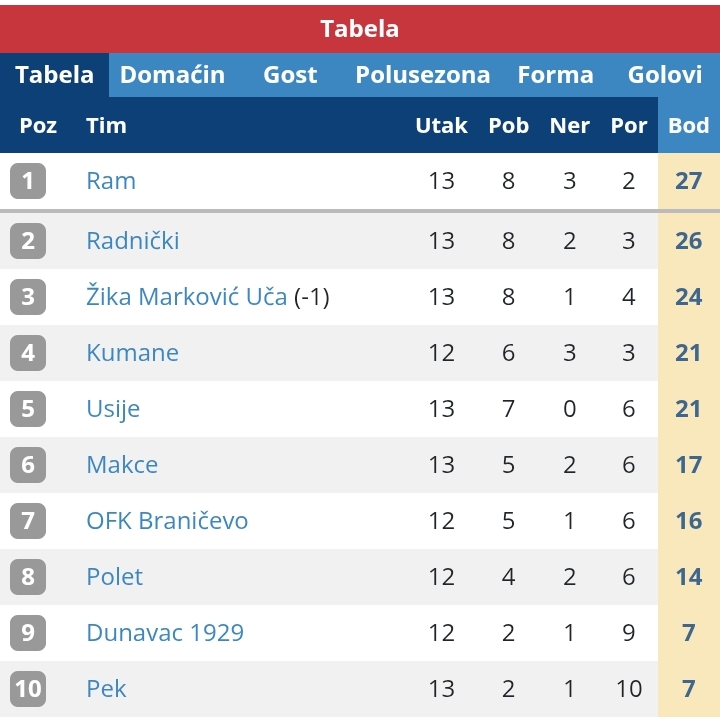Click the position 10 badge
Image resolution: width=720 pixels, height=724 pixels.
point(28,689)
